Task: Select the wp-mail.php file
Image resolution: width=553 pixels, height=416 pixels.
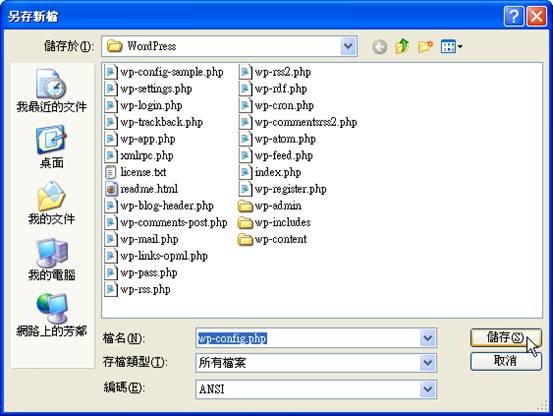Action: (x=141, y=239)
